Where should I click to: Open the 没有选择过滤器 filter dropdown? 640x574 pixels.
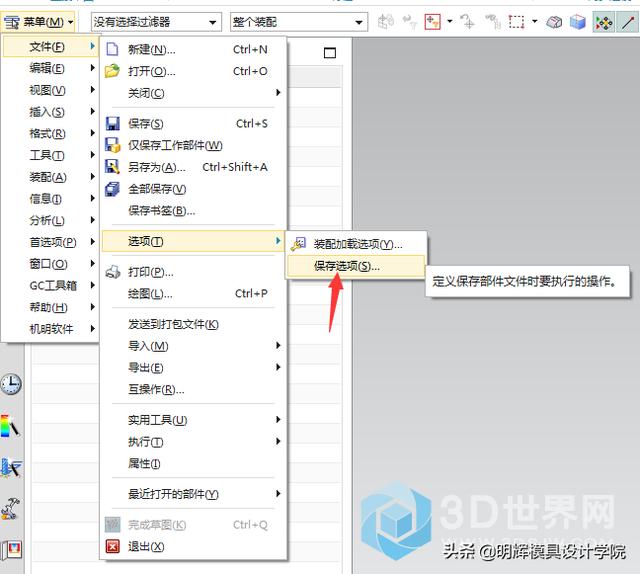(156, 22)
